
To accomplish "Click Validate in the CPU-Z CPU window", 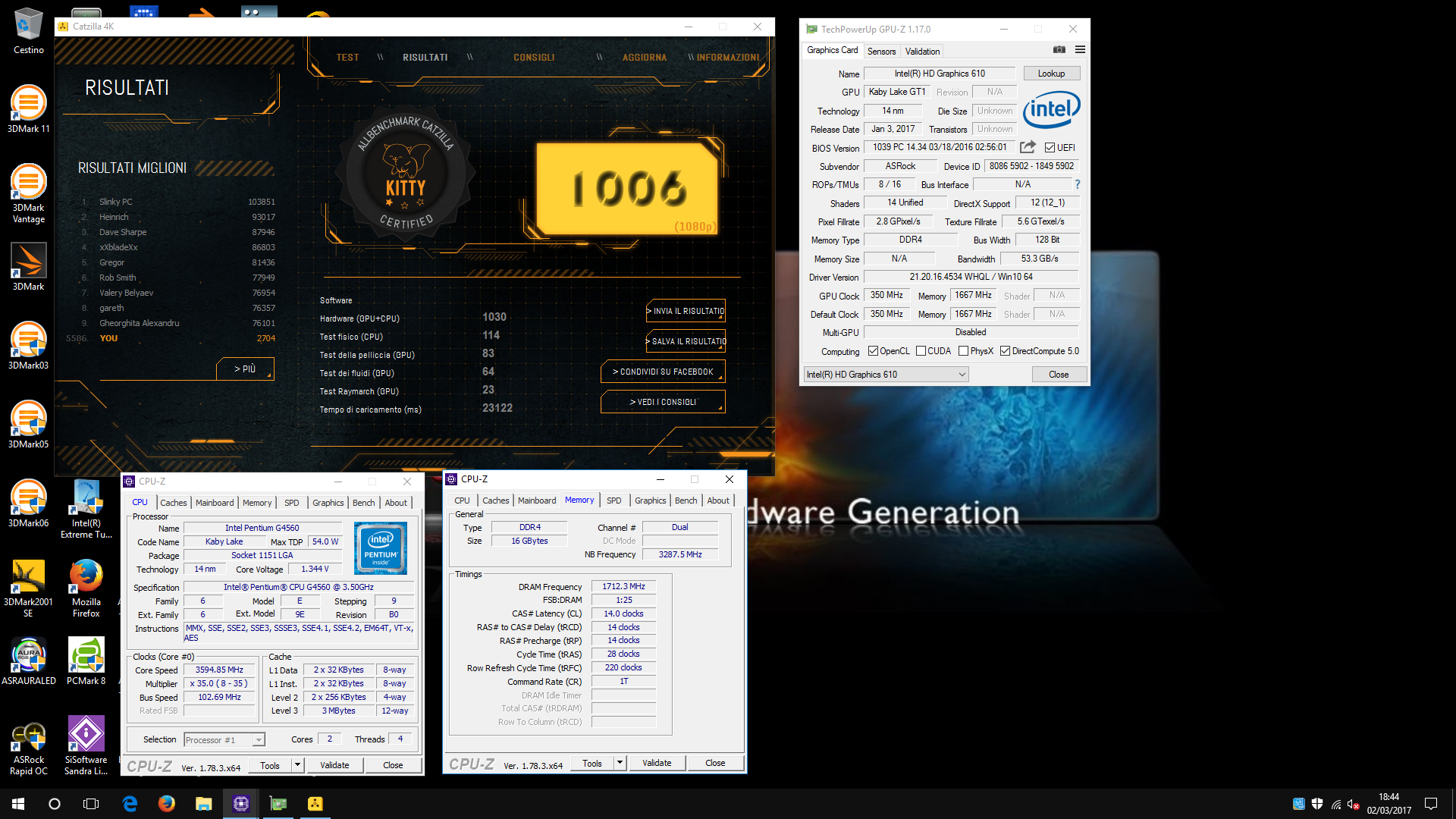I will pos(334,765).
